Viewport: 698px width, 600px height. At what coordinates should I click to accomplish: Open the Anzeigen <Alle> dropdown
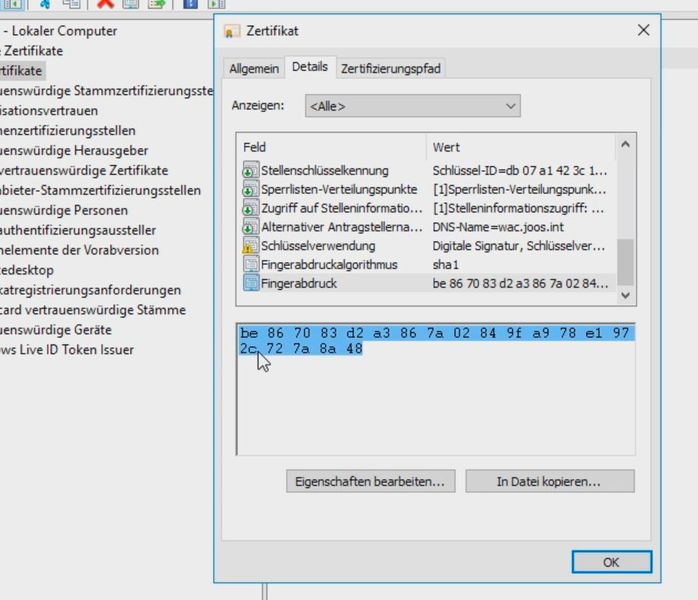coord(413,106)
